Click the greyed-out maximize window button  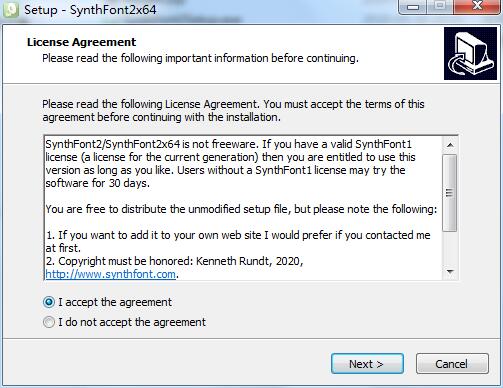tap(440, 7)
